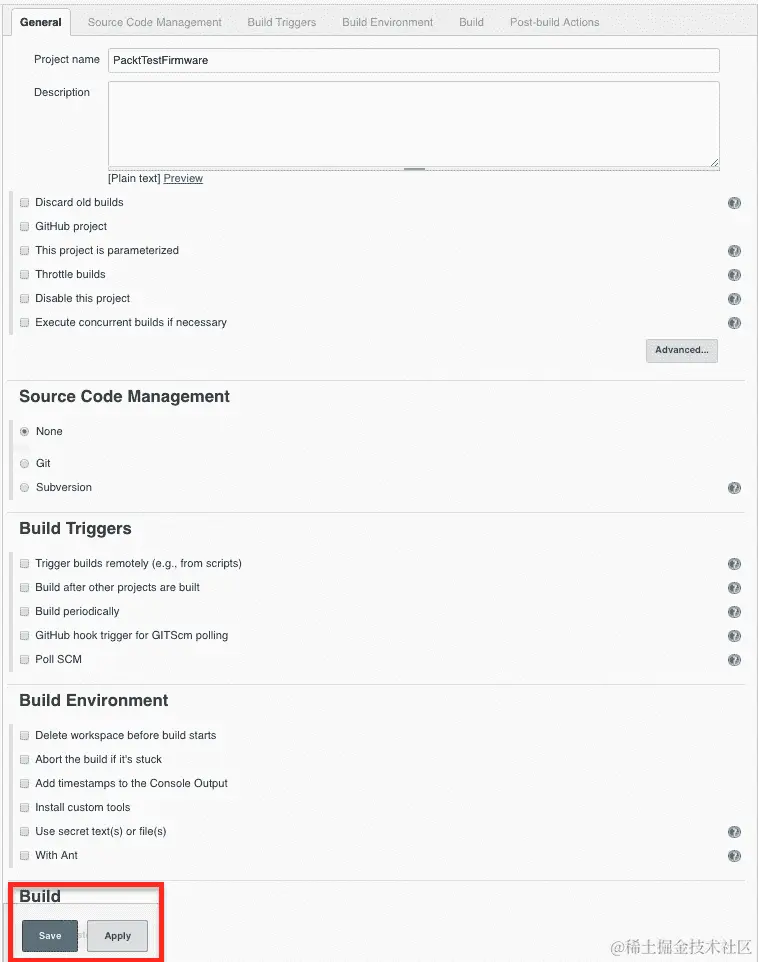Go to Post-build Actions tab
758x962 pixels.
click(554, 22)
